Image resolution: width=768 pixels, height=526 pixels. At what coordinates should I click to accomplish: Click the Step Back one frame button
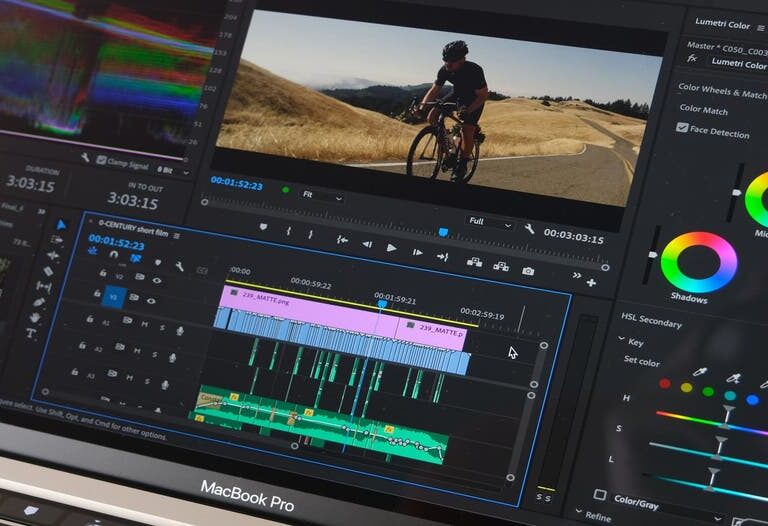(367, 243)
